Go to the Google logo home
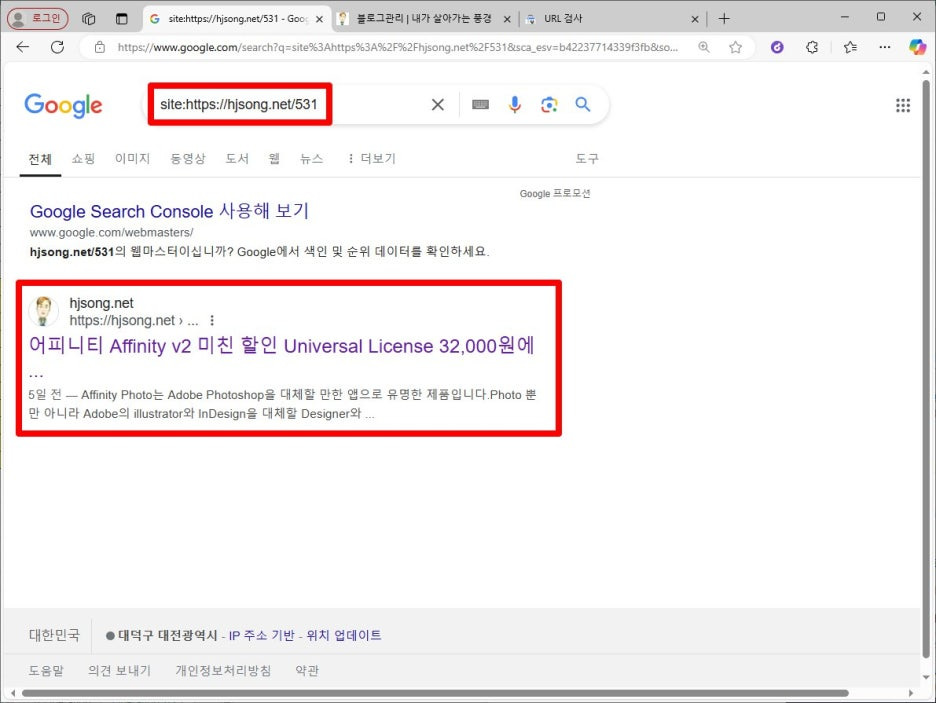Screen dimensions: 936x703 pyautogui.click(x=63, y=106)
